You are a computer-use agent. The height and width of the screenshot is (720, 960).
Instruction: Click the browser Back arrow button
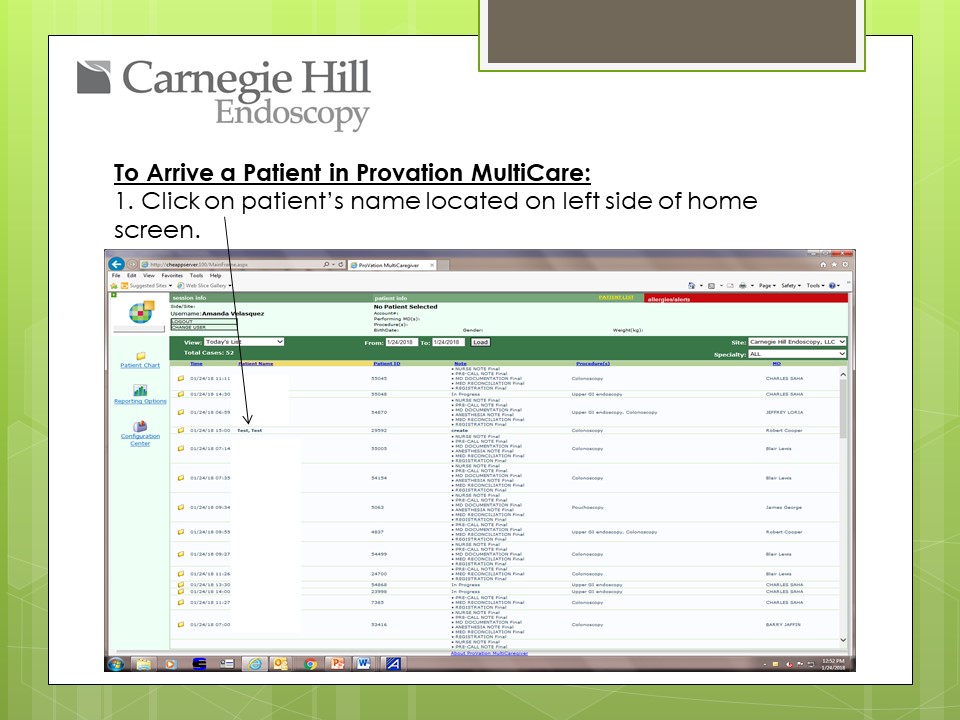[116, 264]
